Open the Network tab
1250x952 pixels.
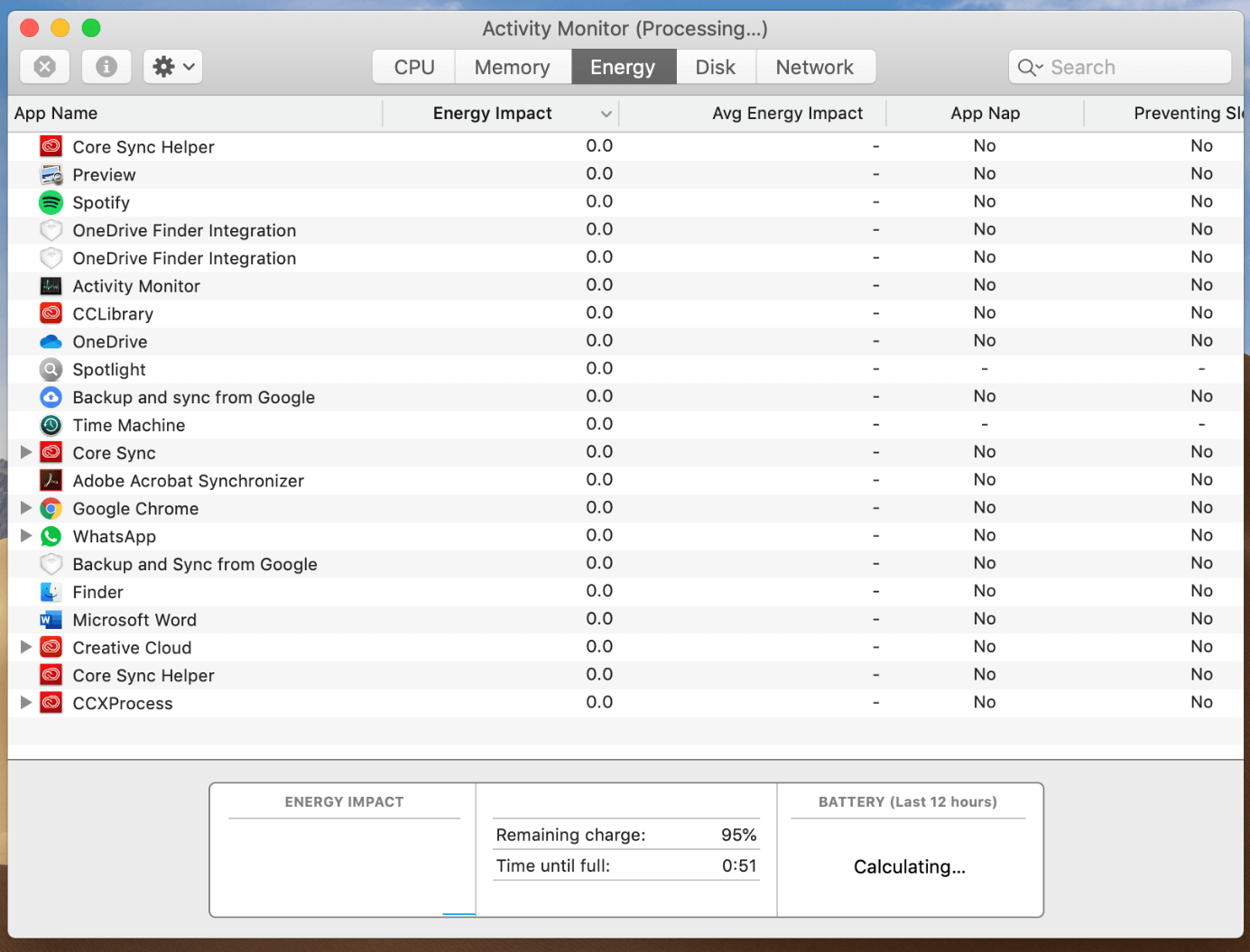(x=815, y=67)
